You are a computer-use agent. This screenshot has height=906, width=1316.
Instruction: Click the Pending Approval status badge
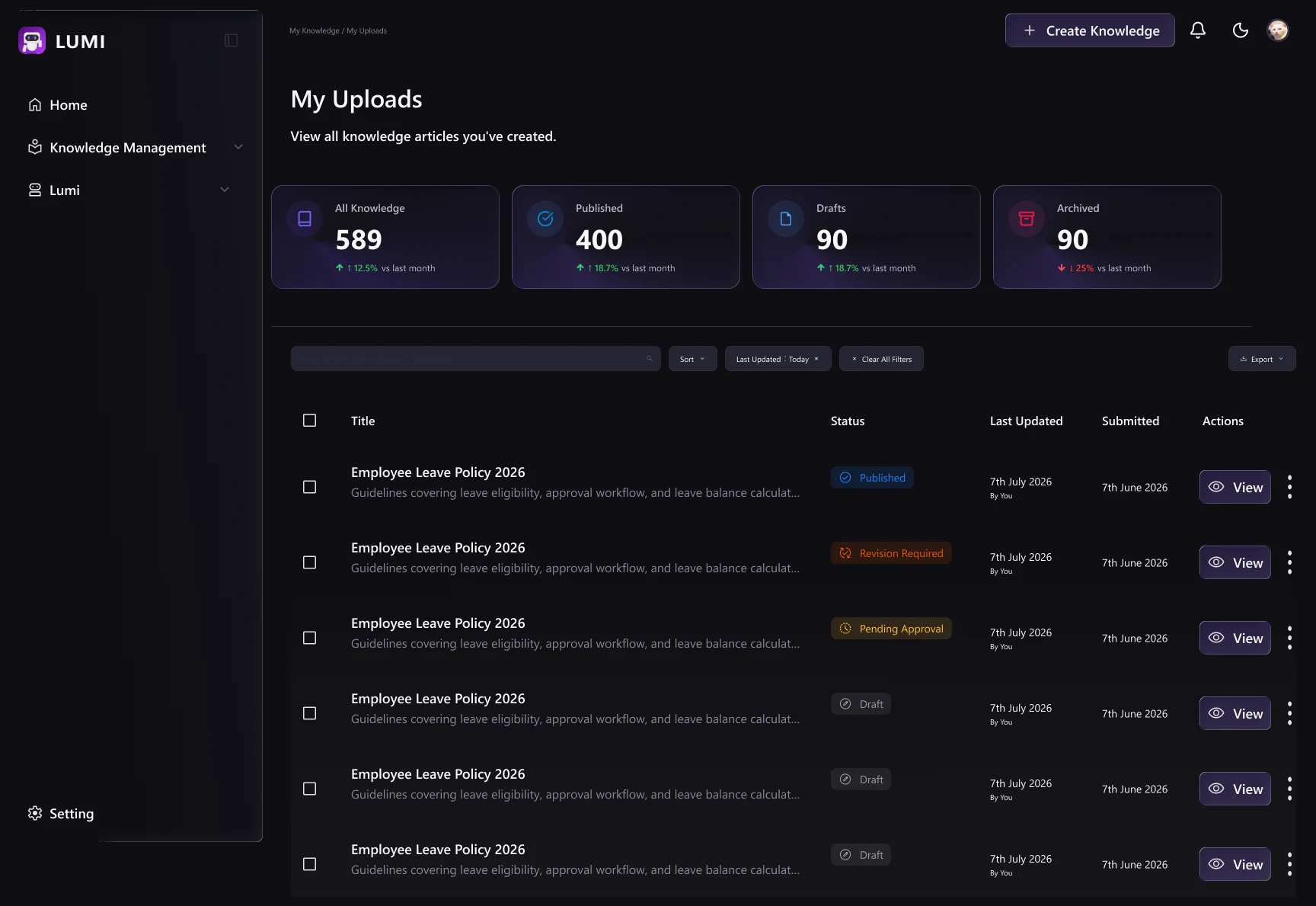click(891, 629)
